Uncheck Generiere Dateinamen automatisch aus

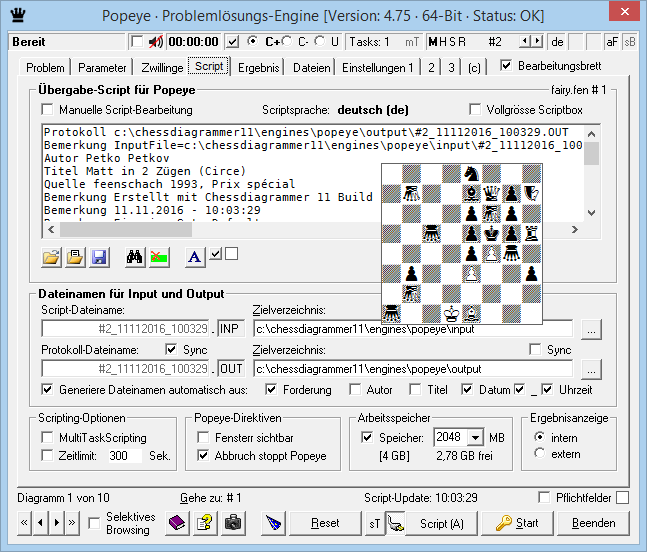tap(47, 389)
